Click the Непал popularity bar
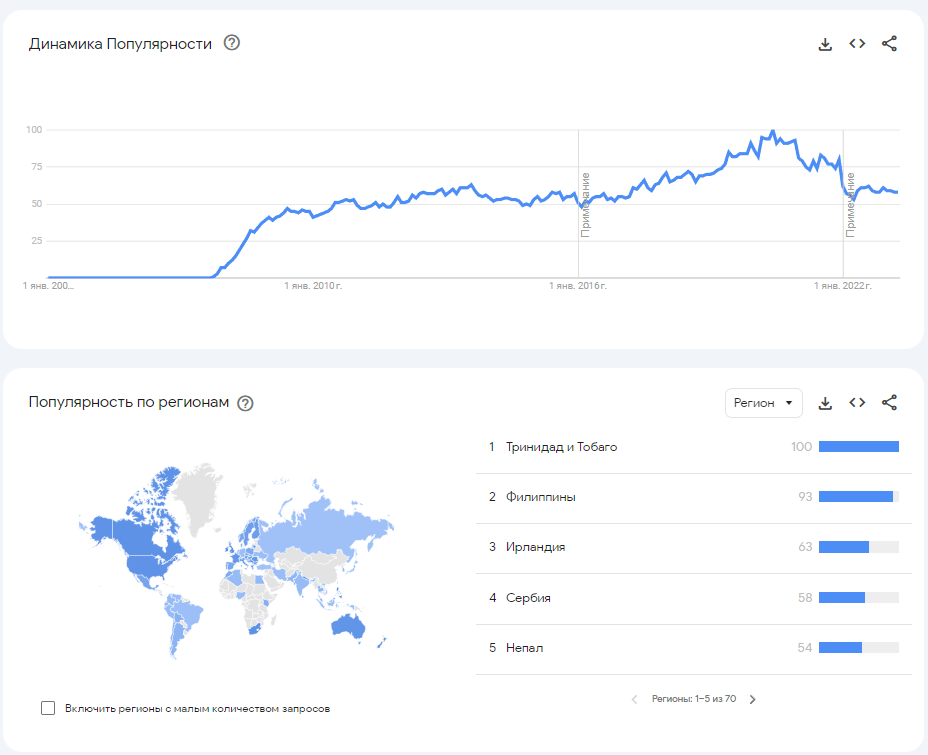The image size is (928, 755). click(840, 648)
